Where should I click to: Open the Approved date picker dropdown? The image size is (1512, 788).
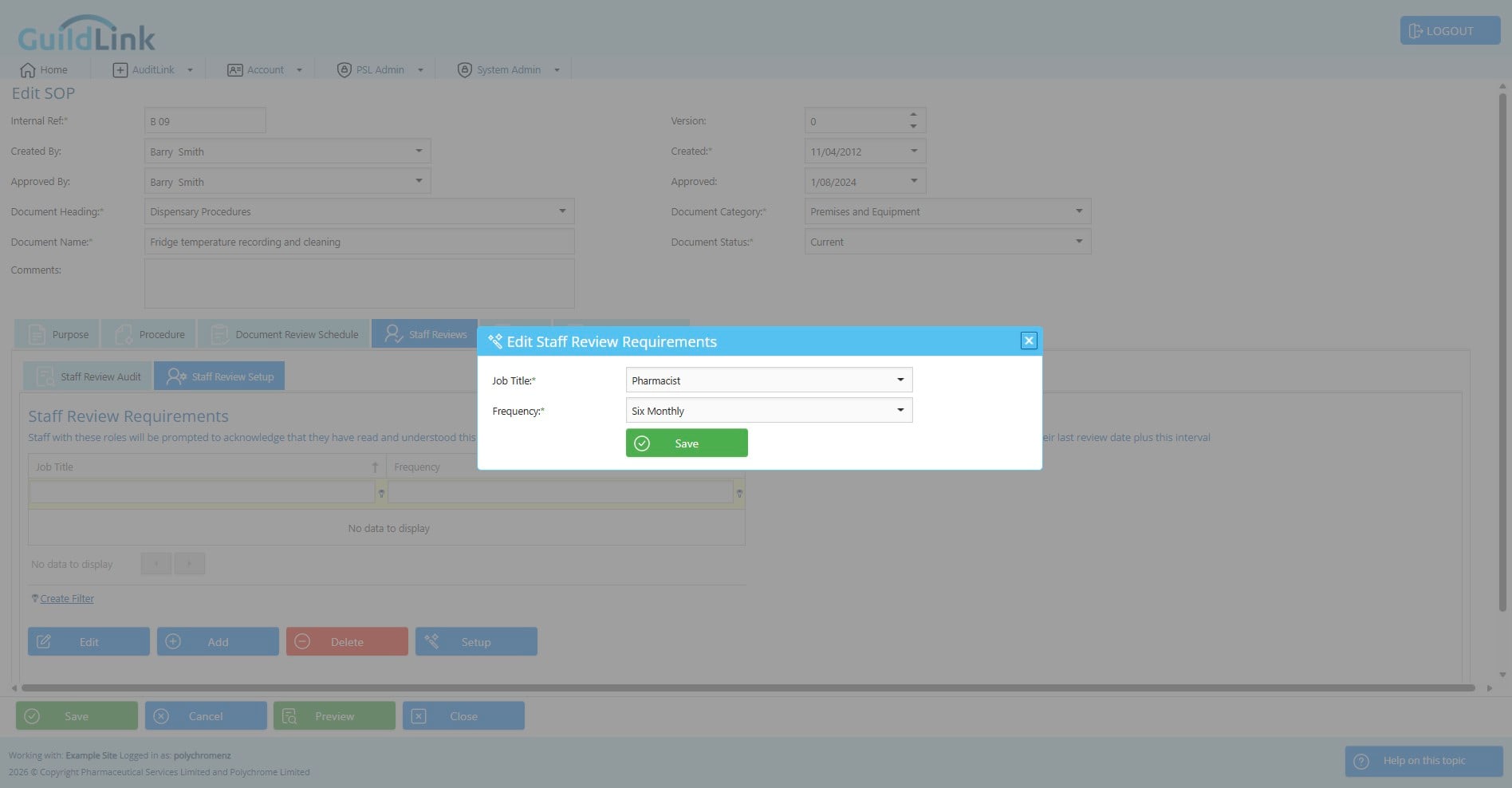point(914,181)
